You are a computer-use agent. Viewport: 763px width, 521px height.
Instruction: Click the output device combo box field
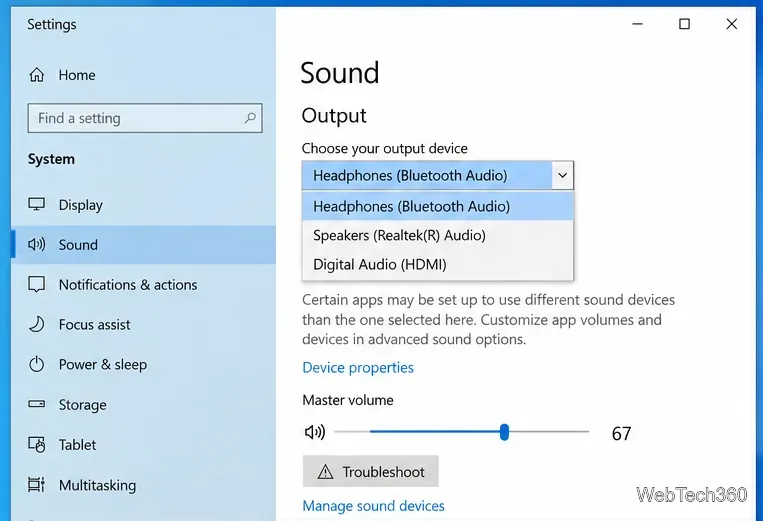point(437,175)
